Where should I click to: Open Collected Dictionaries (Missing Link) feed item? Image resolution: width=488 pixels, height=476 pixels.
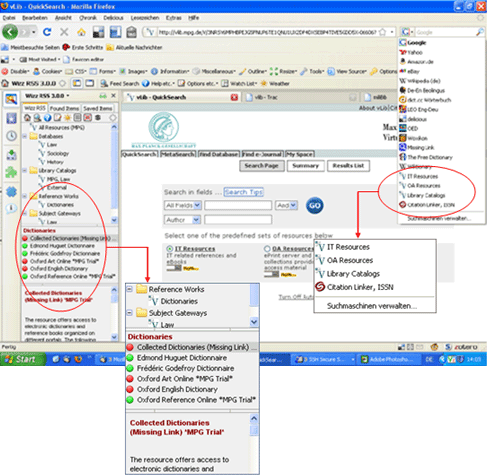70,238
